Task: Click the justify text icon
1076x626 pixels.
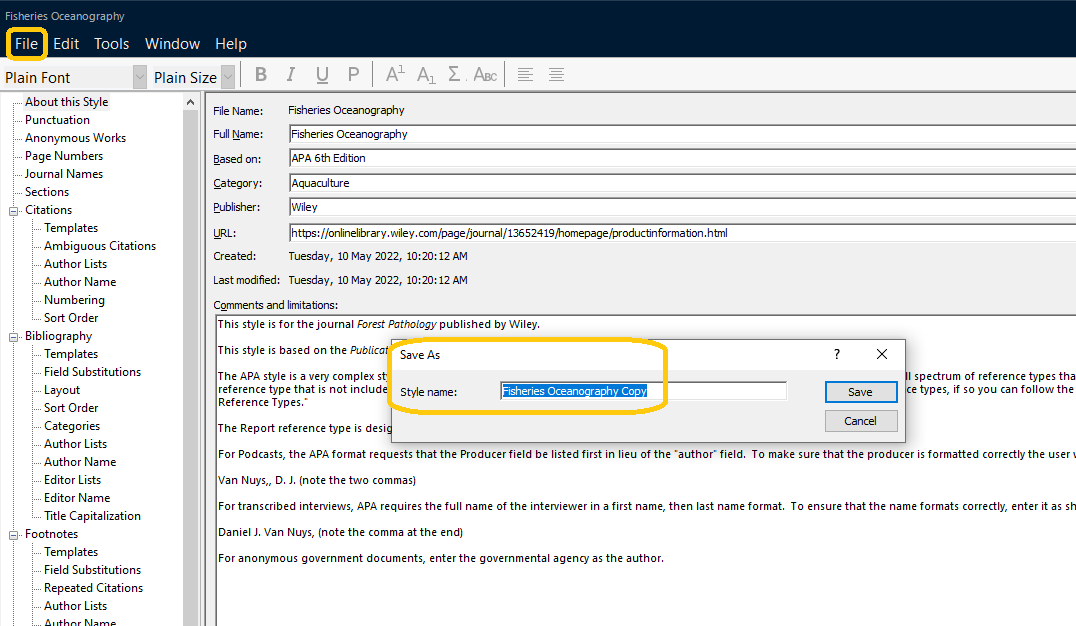Action: (556, 75)
